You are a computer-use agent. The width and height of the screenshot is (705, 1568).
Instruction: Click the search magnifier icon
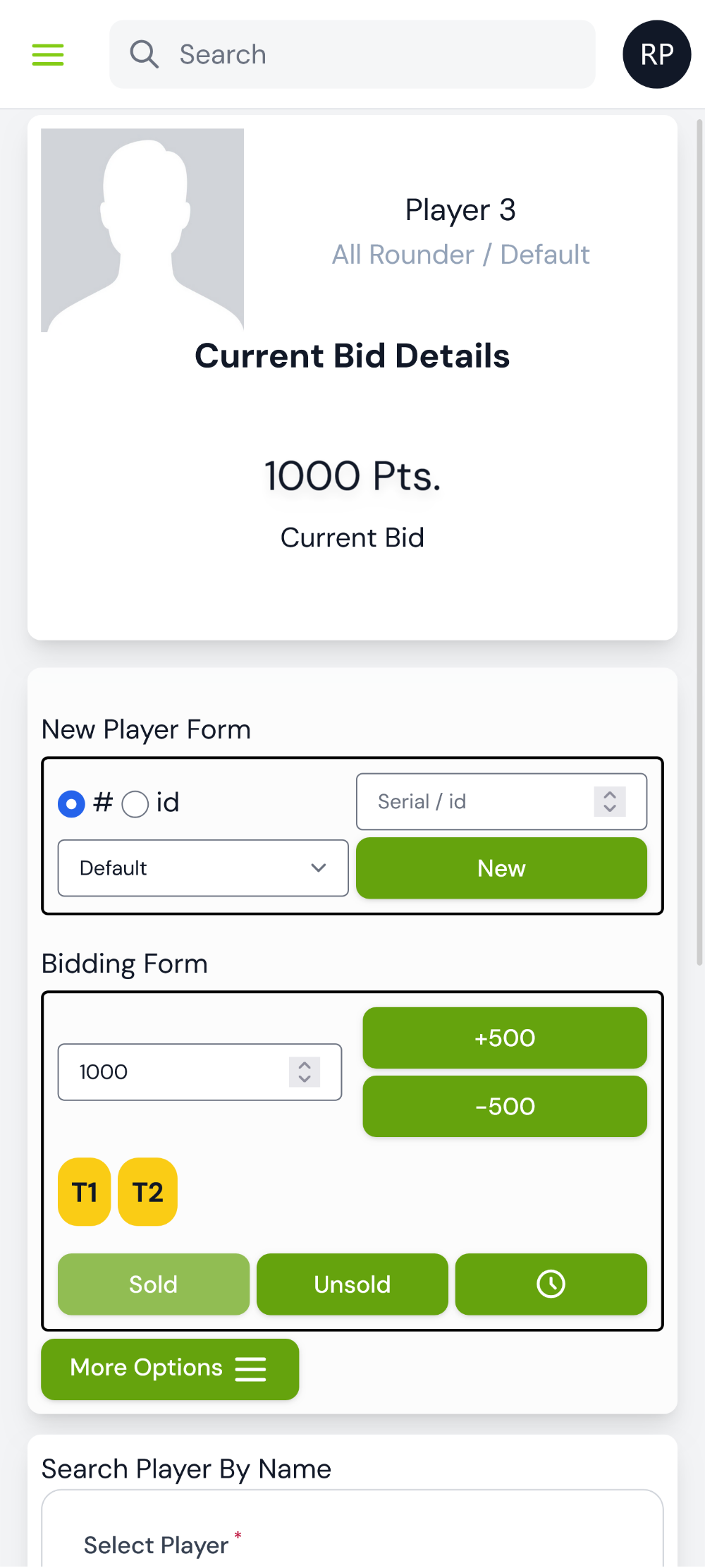point(145,54)
